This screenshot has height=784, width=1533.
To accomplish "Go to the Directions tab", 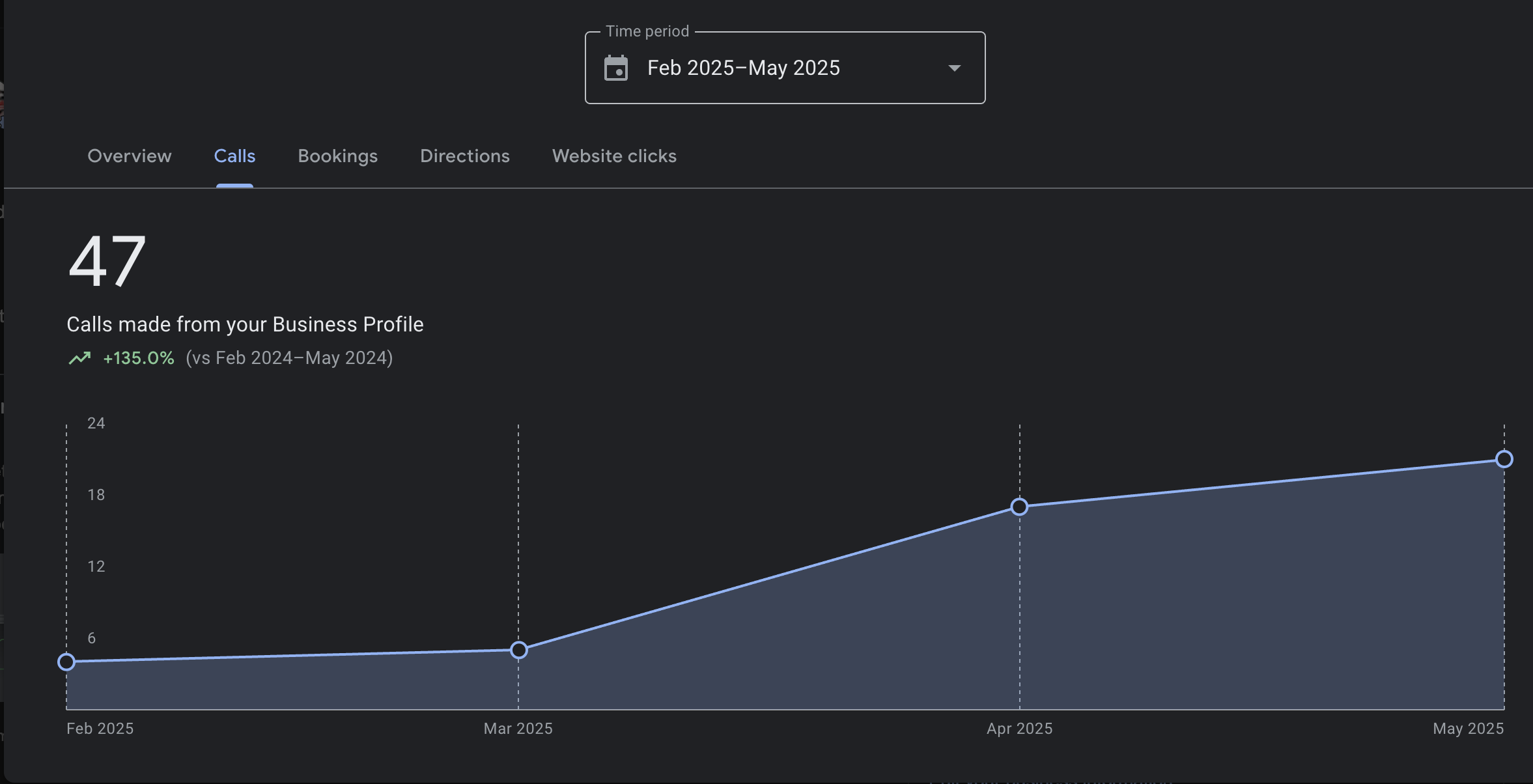I will click(464, 156).
